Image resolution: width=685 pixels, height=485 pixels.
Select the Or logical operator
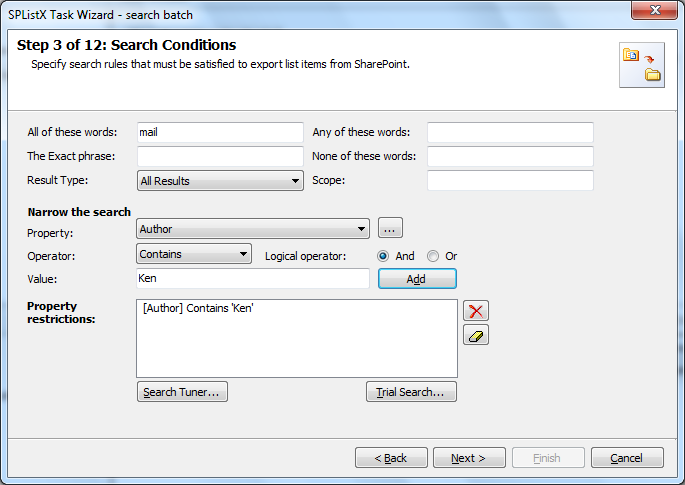433,256
